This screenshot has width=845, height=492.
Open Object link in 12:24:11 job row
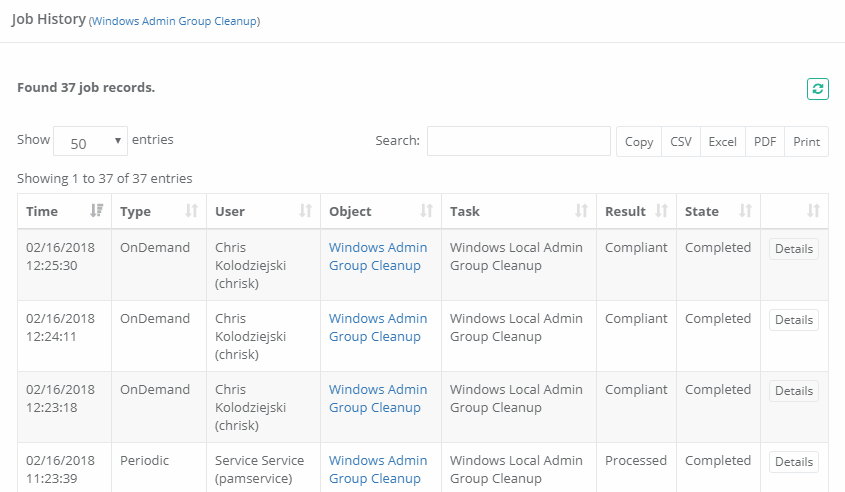point(377,327)
